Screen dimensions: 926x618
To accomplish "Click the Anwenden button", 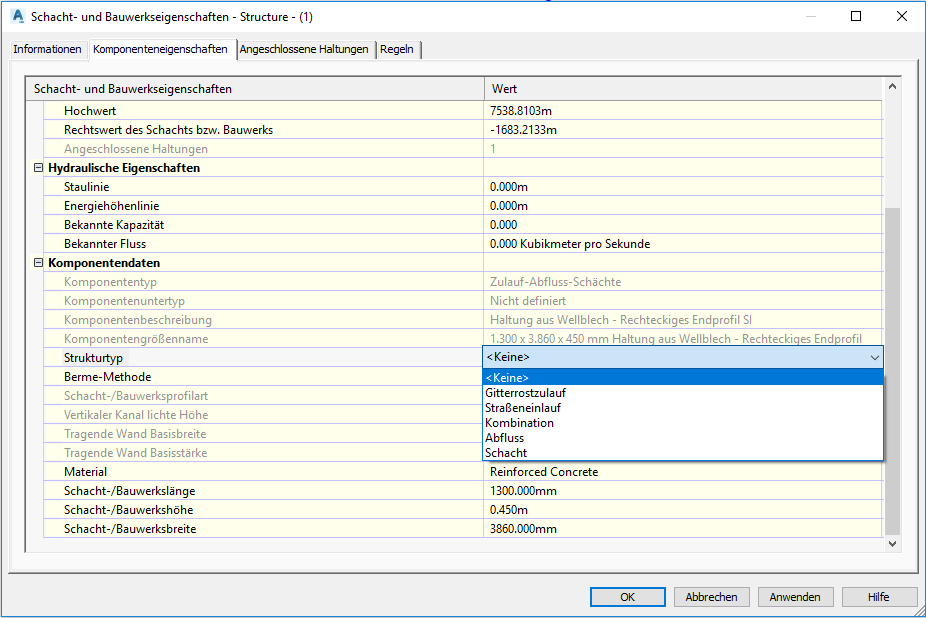I will (794, 597).
